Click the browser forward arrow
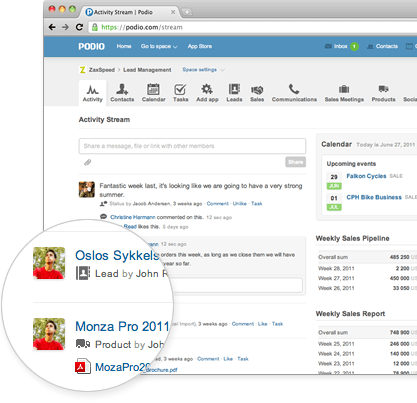This screenshot has height=403, width=417. click(65, 27)
